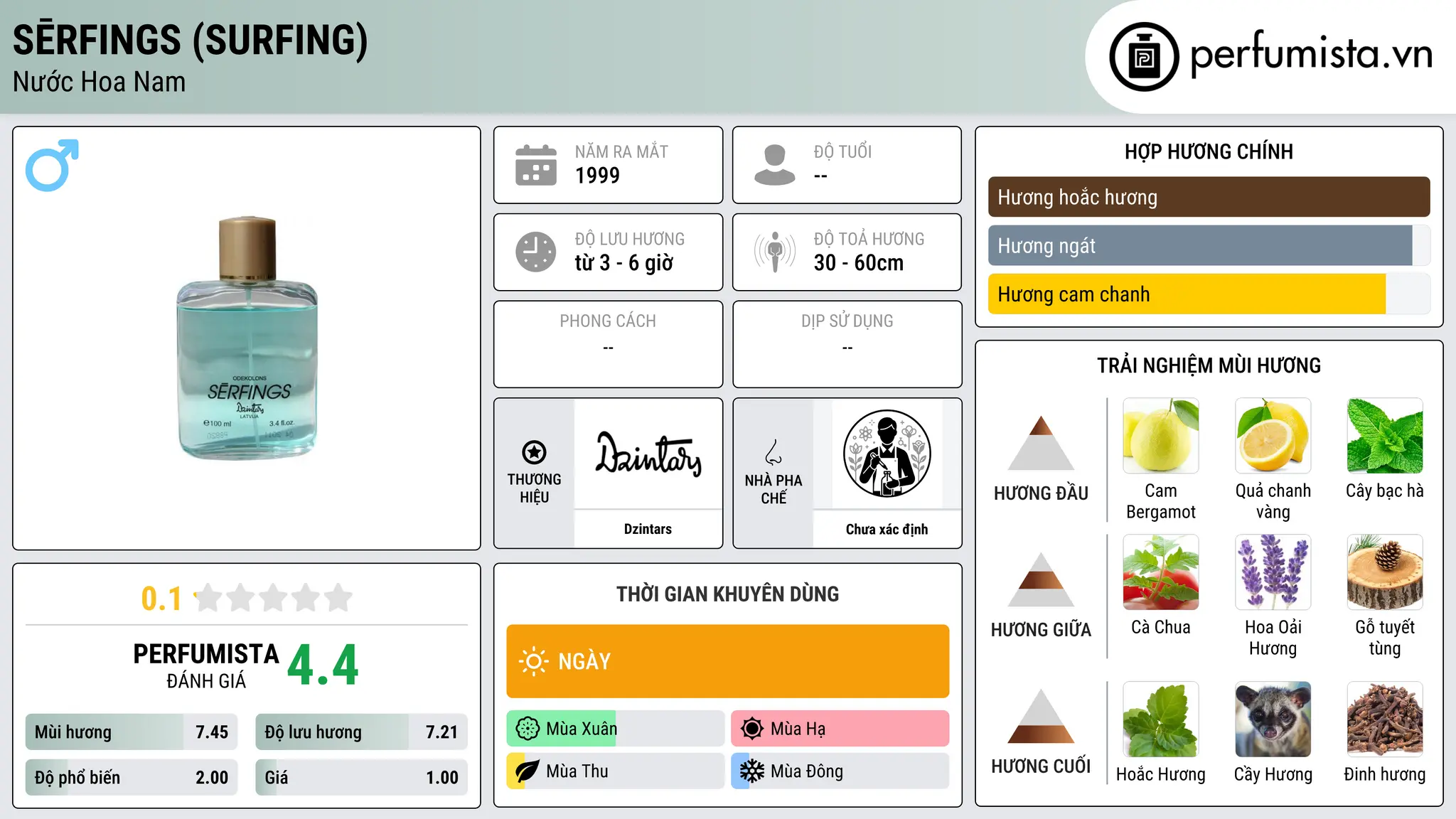
Task: Click the SĒRFINGS (SURFING) title
Action: click(191, 40)
